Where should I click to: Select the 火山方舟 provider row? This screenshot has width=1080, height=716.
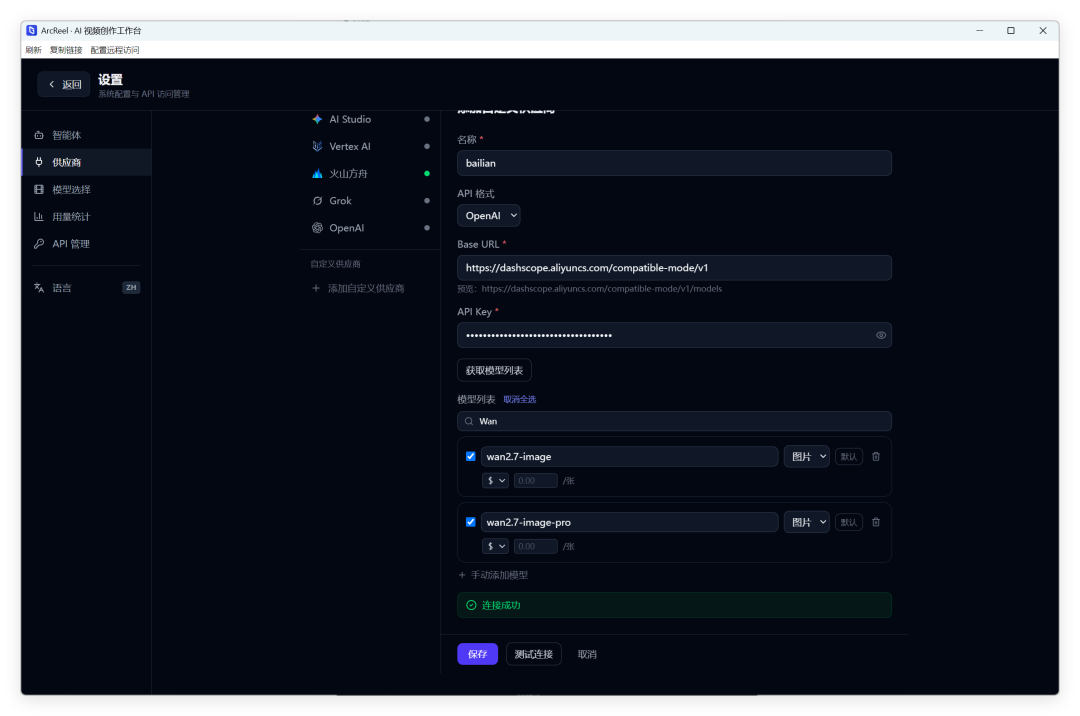(370, 173)
